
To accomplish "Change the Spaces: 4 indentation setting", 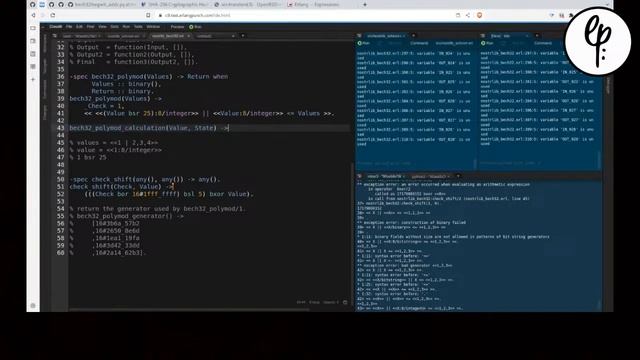I will pos(331,302).
